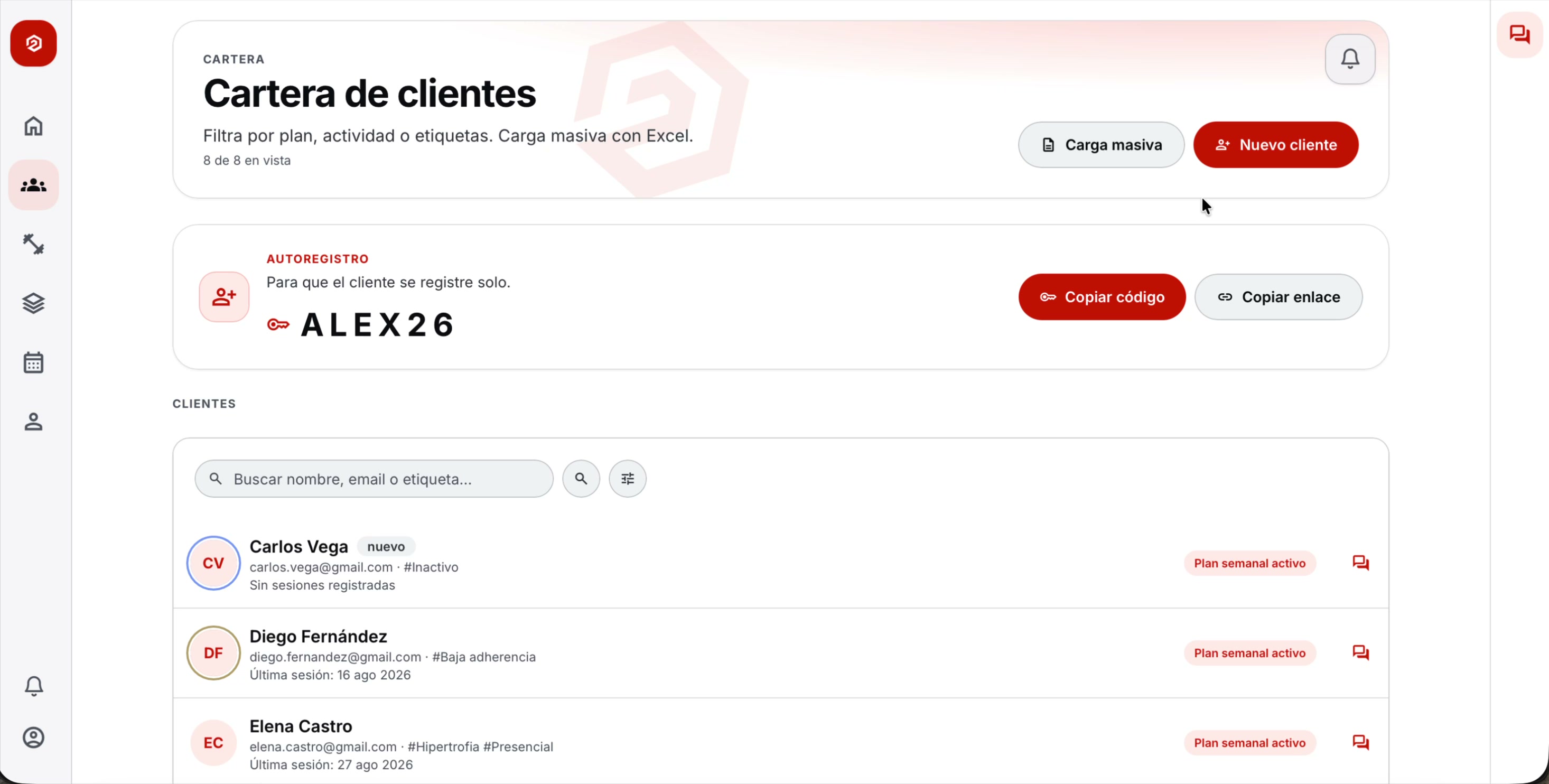Screen dimensions: 1549x784
Task: Click the Copiar código button
Action: click(x=1102, y=297)
